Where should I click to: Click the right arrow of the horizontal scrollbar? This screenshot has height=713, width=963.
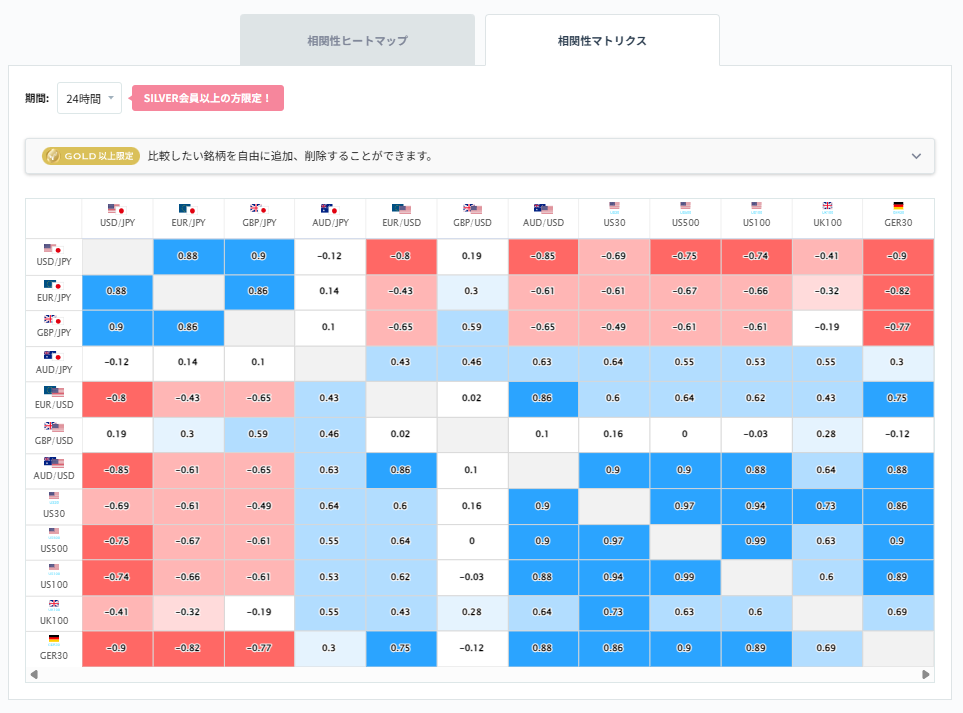[x=926, y=676]
